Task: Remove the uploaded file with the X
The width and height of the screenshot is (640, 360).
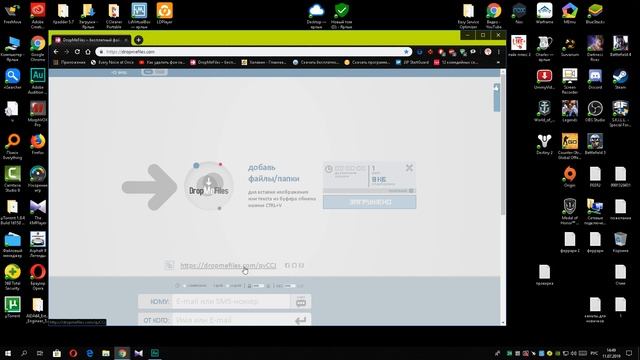Action: coord(409,167)
